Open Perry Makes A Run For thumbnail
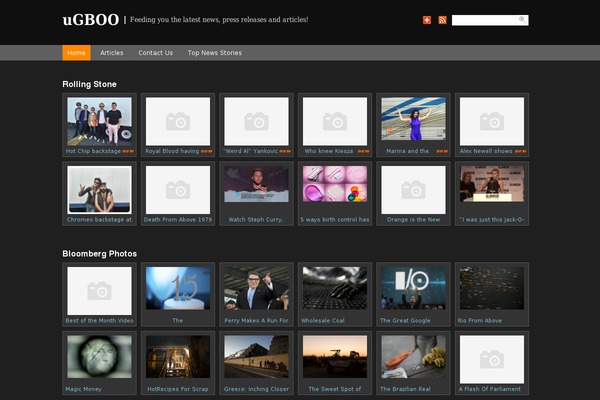600x400 pixels. 256,288
